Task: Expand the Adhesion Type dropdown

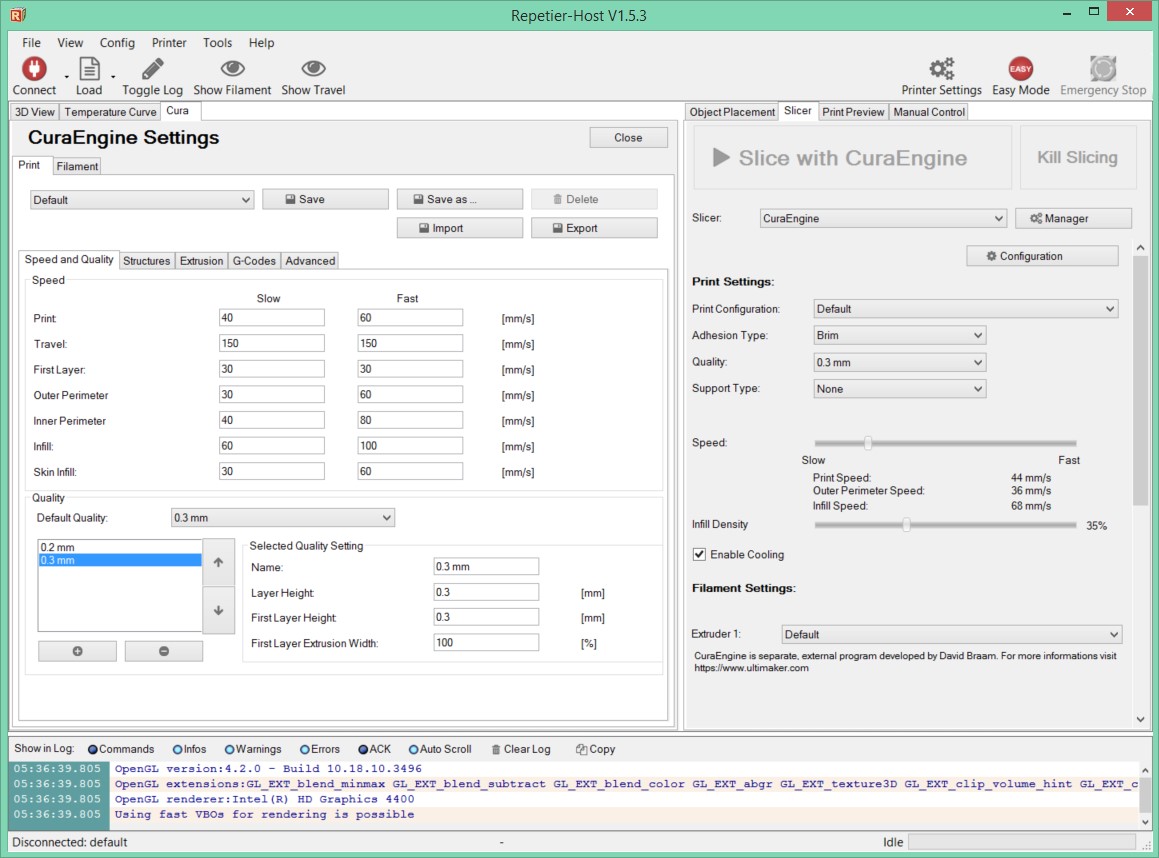Action: [x=900, y=336]
